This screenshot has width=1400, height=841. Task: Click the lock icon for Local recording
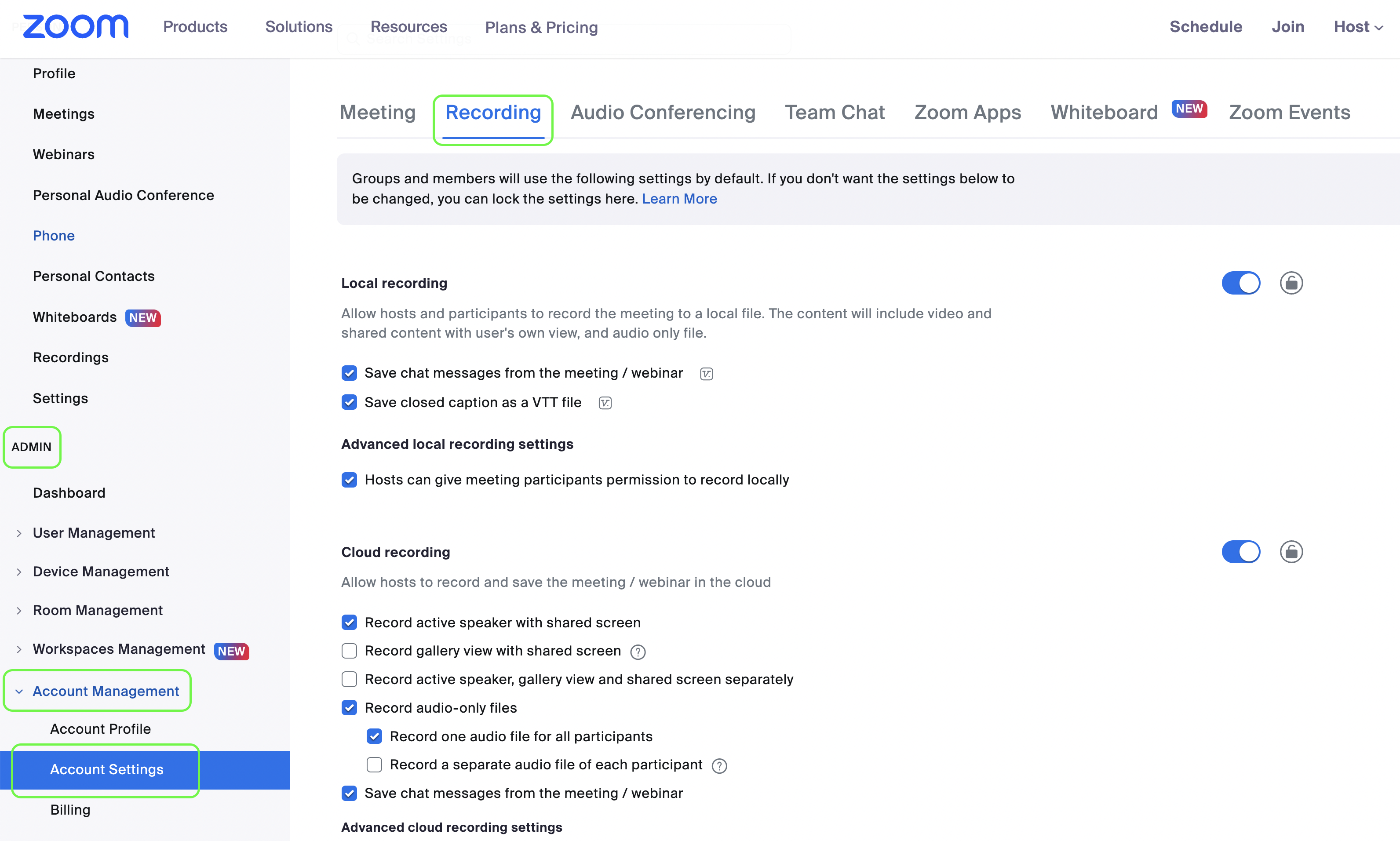(x=1291, y=283)
